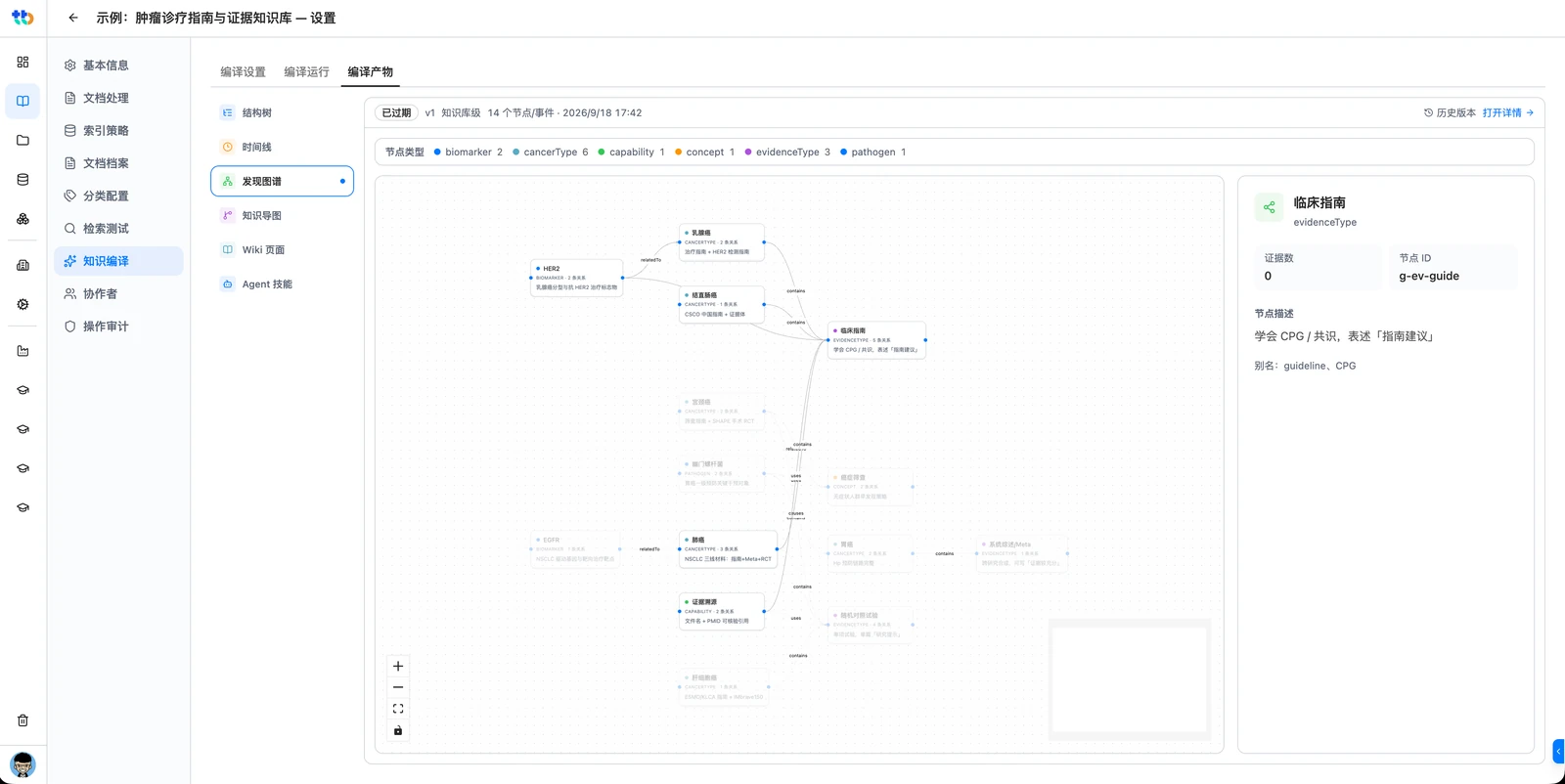Screen dimensions: 1565x784
Task: Toggle the capability node type filter
Action: (x=631, y=152)
